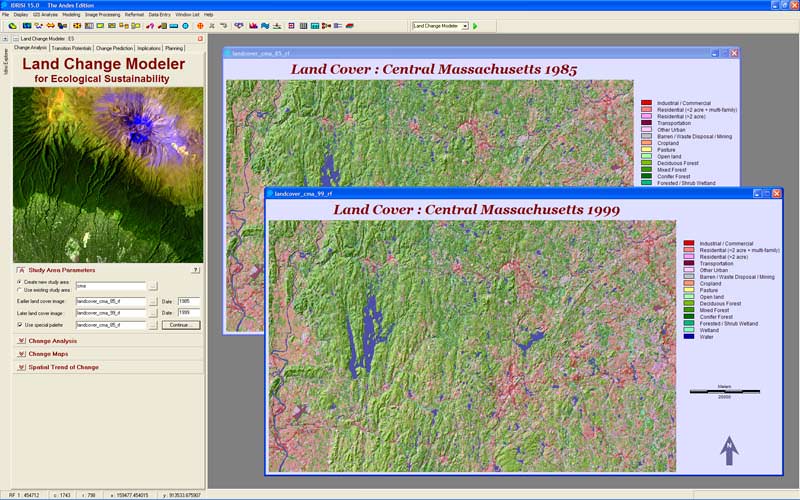Click the yellow and black cross toolbar icon
This screenshot has height=500, width=800.
(x=77, y=26)
